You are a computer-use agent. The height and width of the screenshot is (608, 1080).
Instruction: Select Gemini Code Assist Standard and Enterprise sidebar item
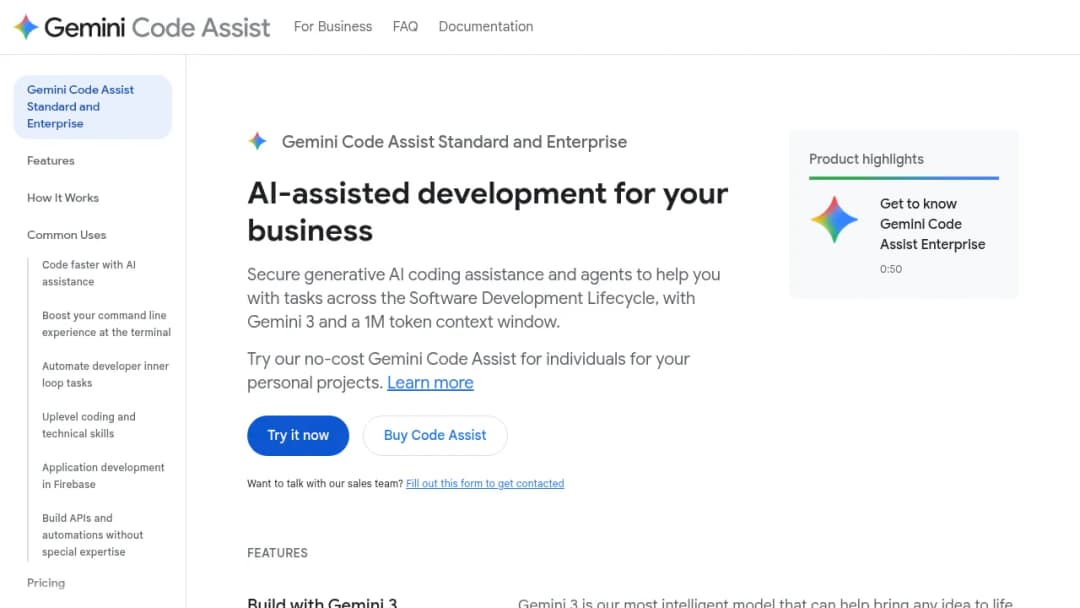point(92,107)
